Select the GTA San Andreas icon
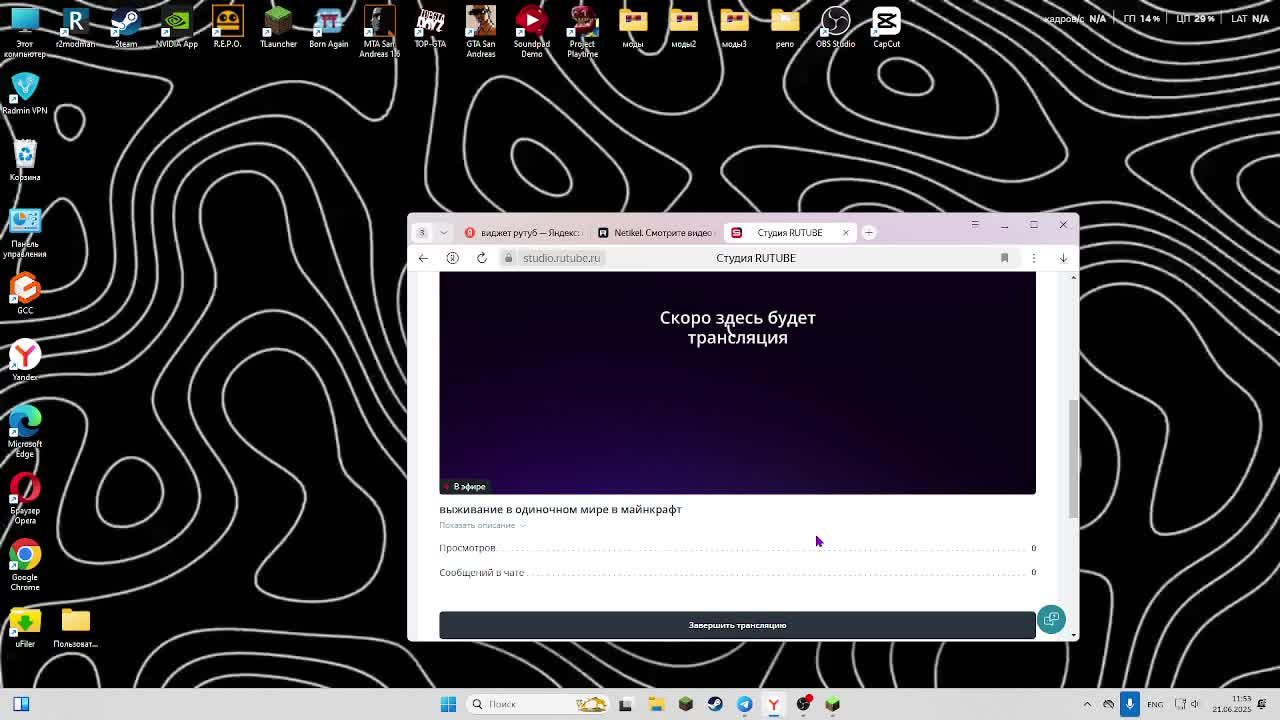 pos(481,32)
